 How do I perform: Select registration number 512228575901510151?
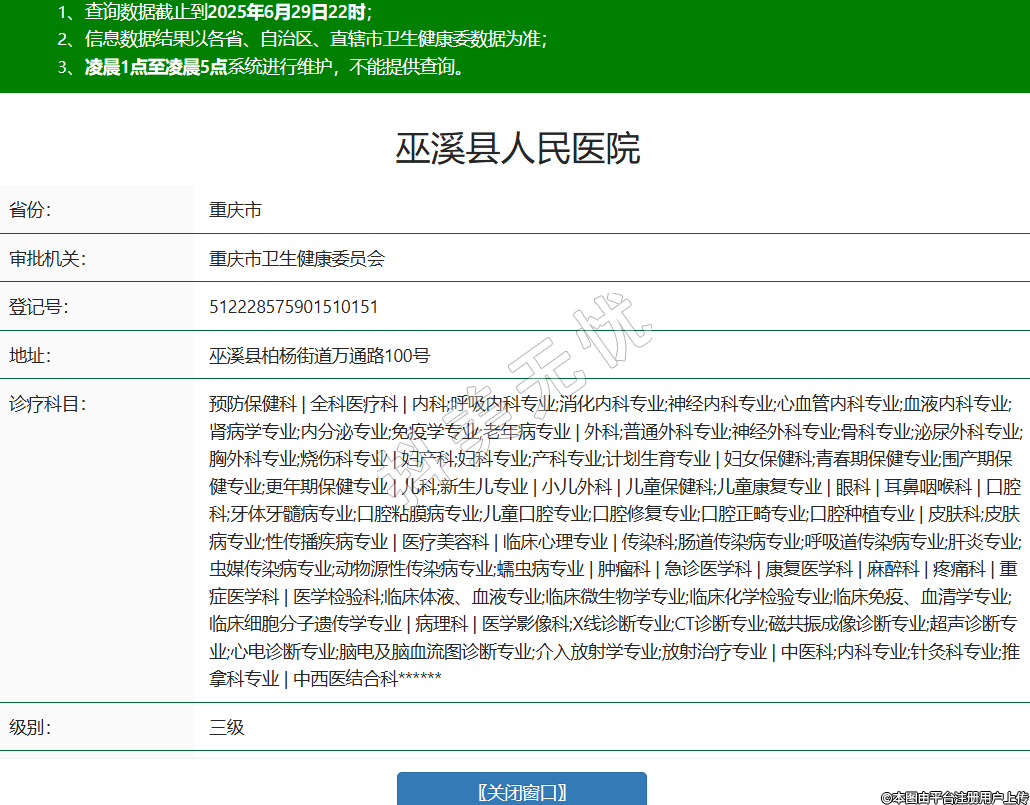(x=293, y=306)
